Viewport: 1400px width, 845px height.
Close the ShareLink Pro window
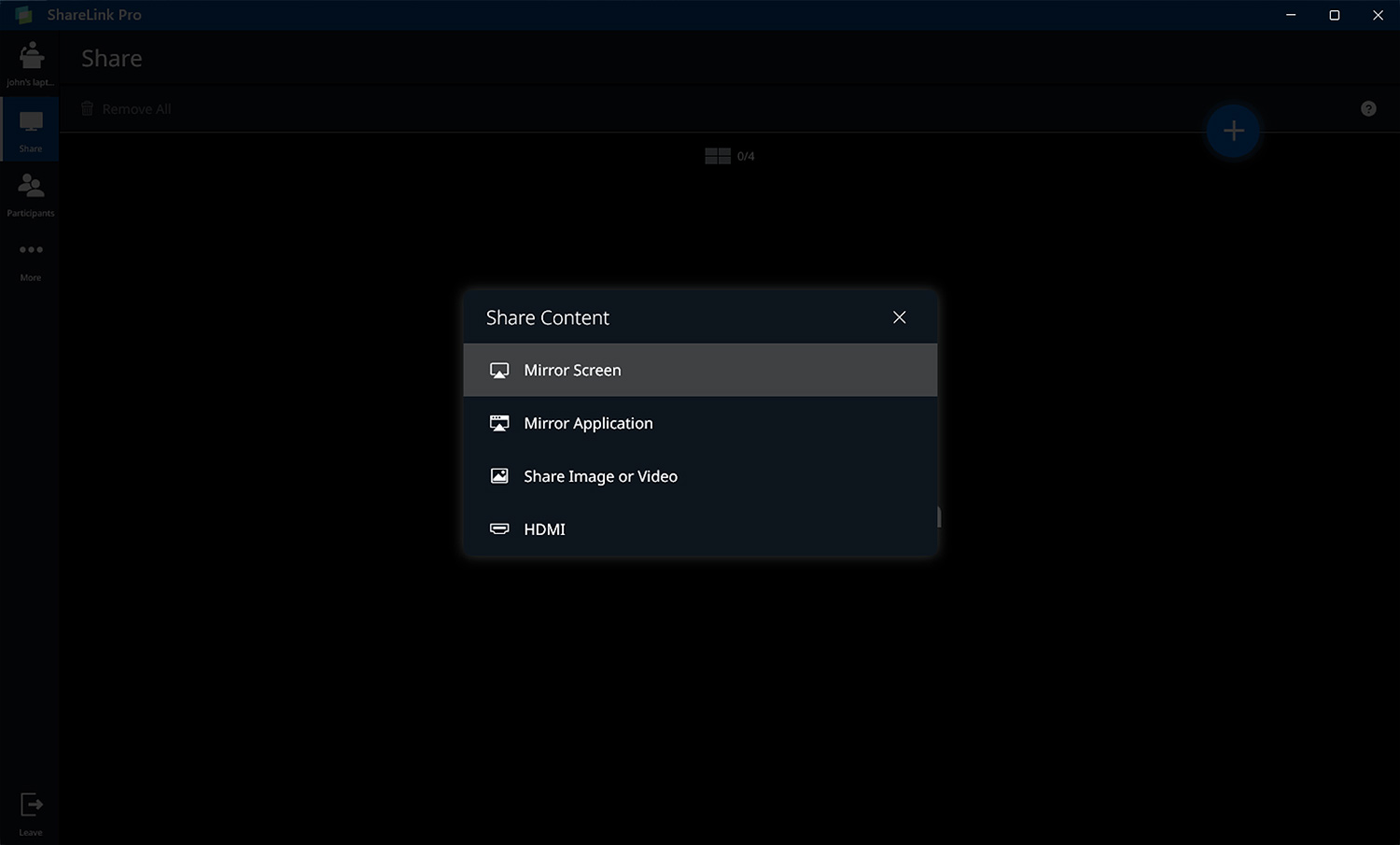click(x=1378, y=15)
